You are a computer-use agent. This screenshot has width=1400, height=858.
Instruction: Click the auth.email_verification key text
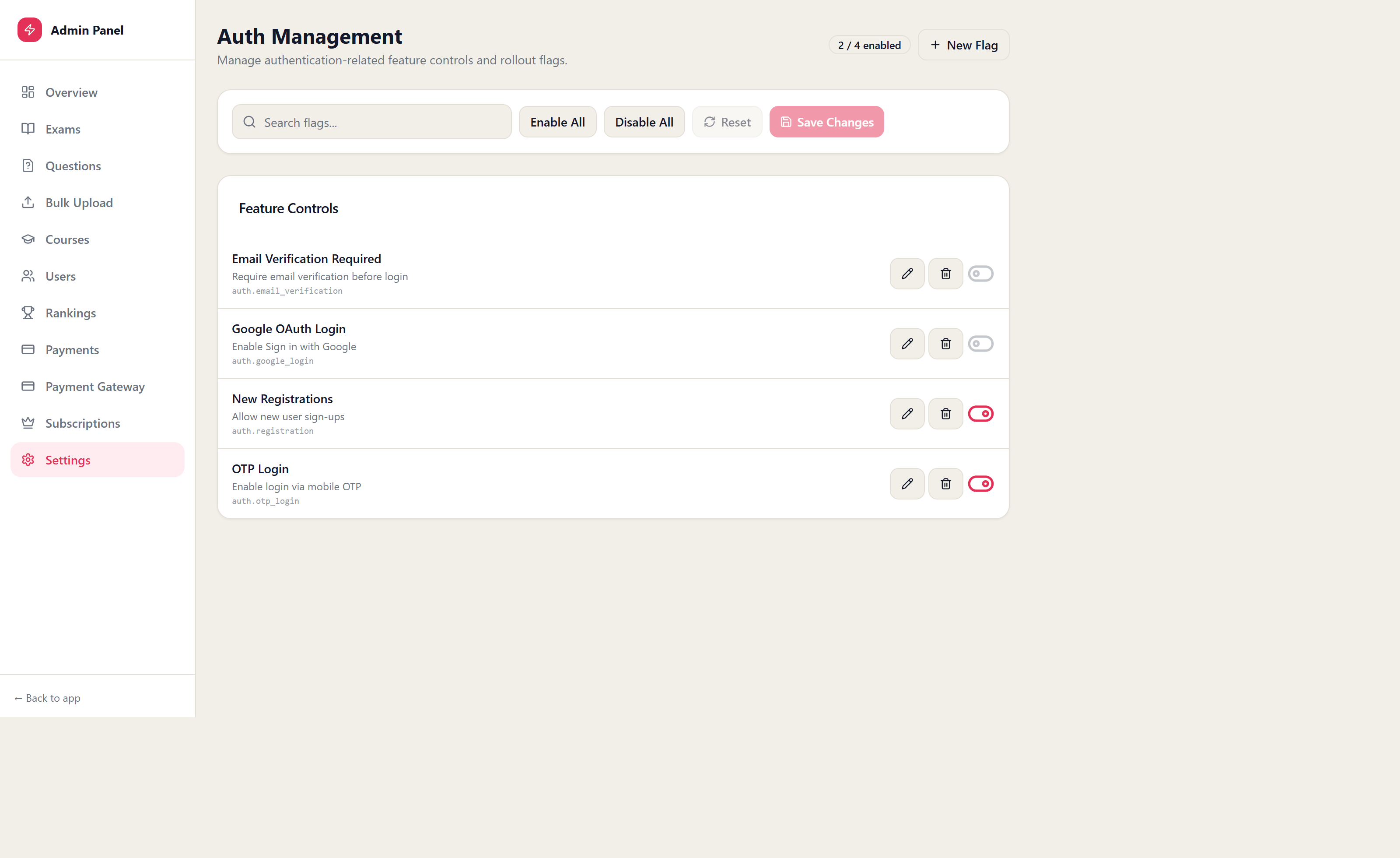[x=287, y=291]
